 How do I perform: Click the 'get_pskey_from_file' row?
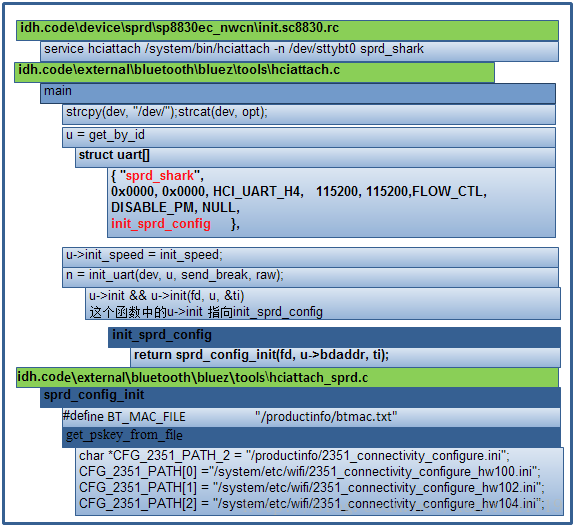coord(312,437)
